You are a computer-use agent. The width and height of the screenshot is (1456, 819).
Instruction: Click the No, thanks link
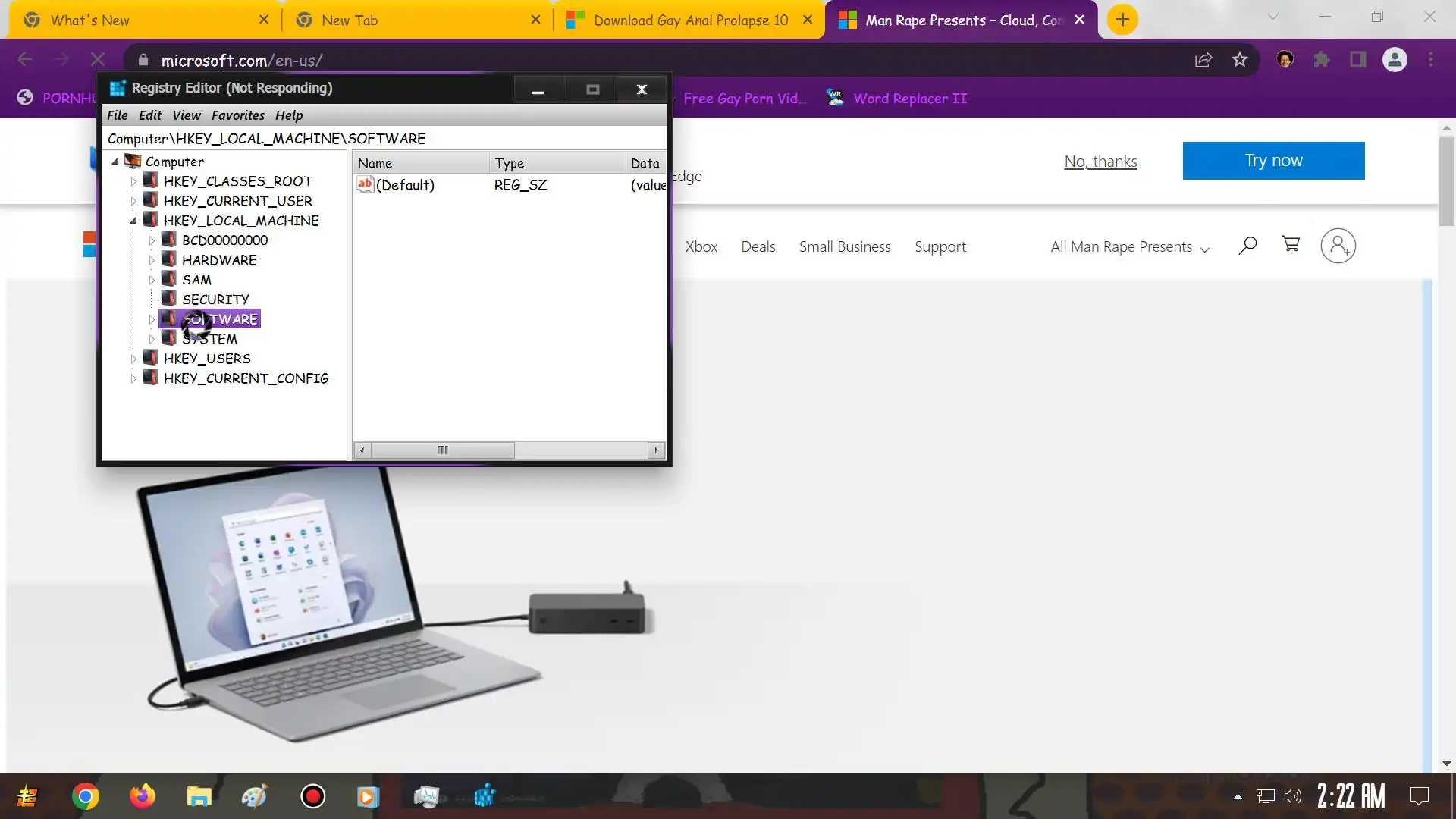pyautogui.click(x=1100, y=162)
